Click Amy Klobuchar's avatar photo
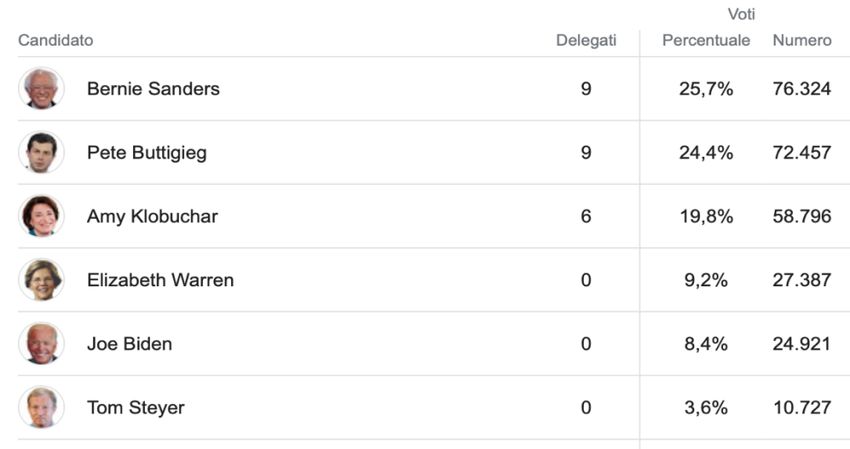This screenshot has height=449, width=850. point(41,216)
